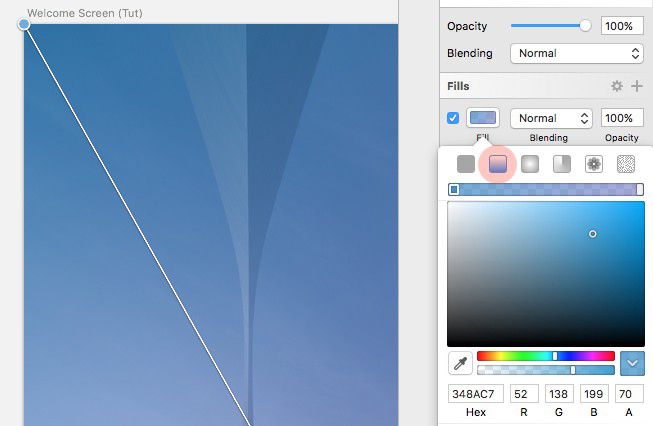Select the noise fill type icon
The image size is (653, 426).
coord(626,164)
